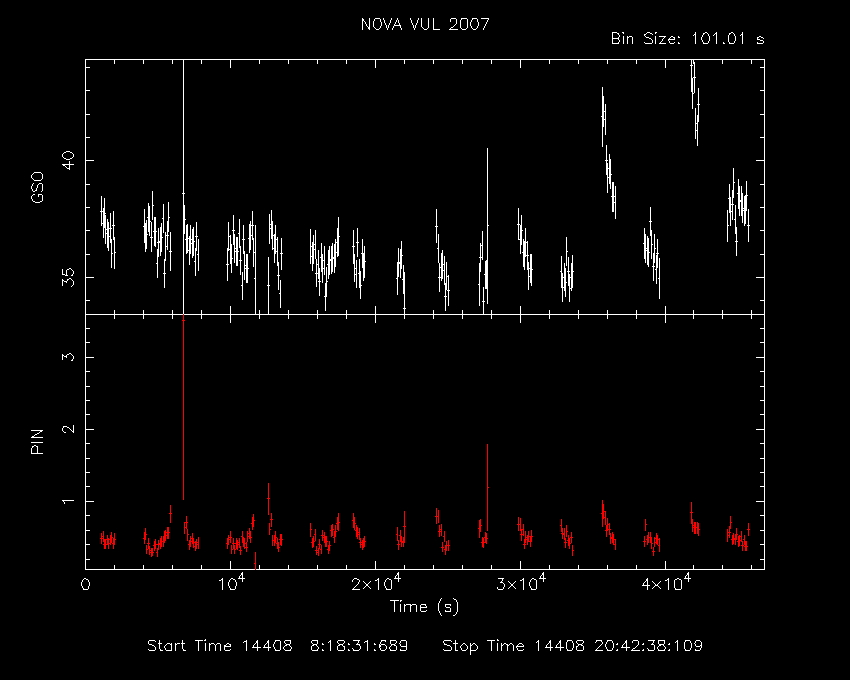This screenshot has width=850, height=680.
Task: Click the PIN axis label
Action: pyautogui.click(x=37, y=441)
